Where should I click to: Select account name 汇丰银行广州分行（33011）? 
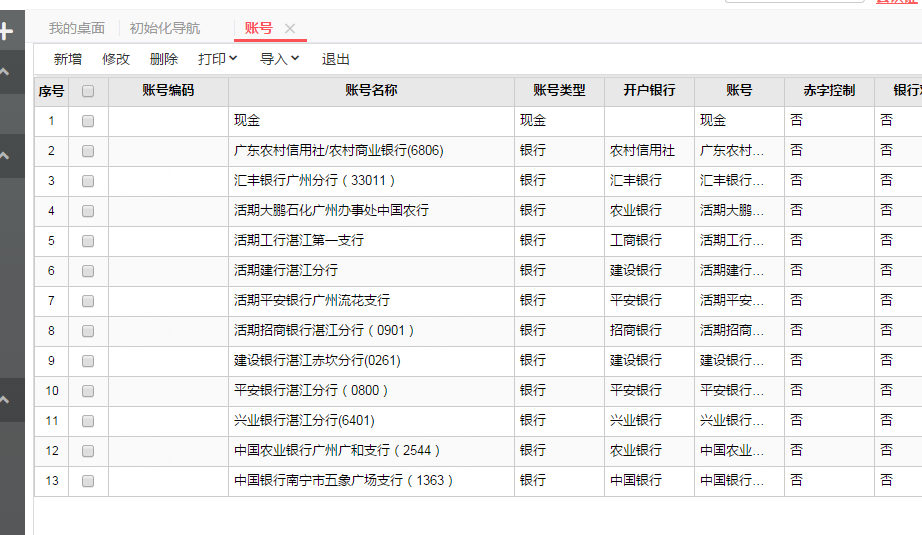click(x=315, y=180)
